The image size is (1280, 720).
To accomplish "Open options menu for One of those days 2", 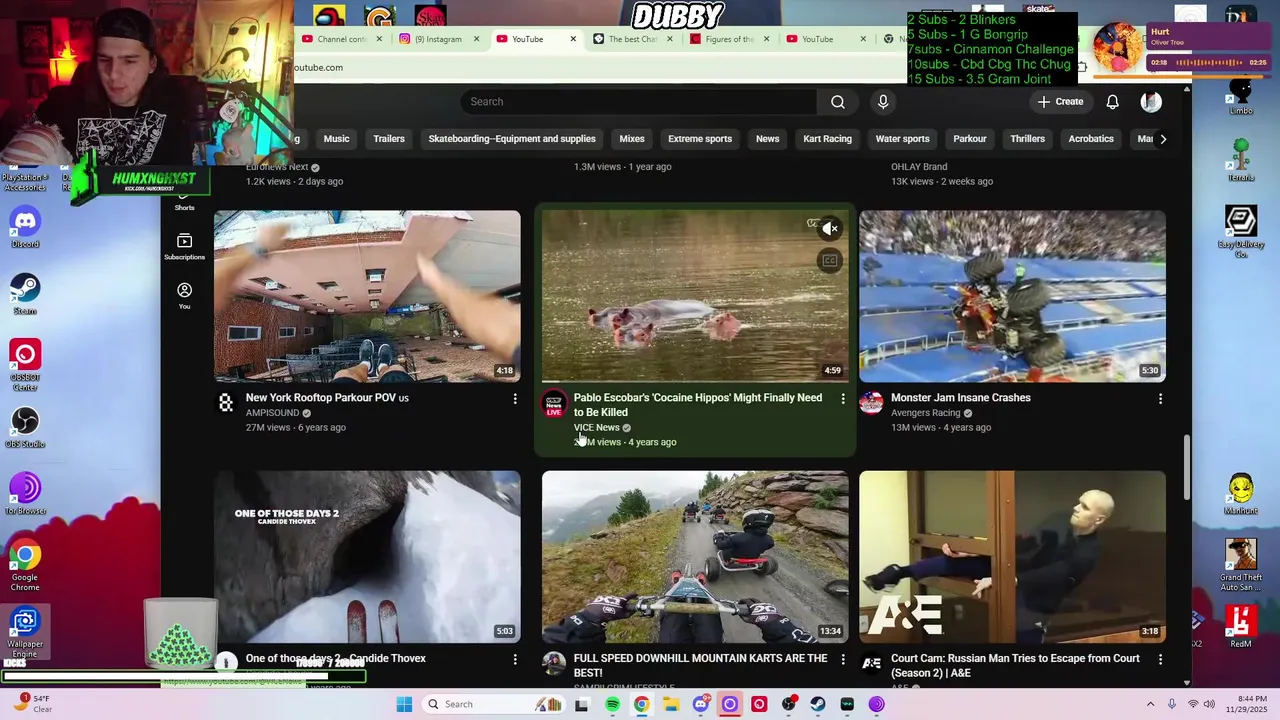I will 515,660.
